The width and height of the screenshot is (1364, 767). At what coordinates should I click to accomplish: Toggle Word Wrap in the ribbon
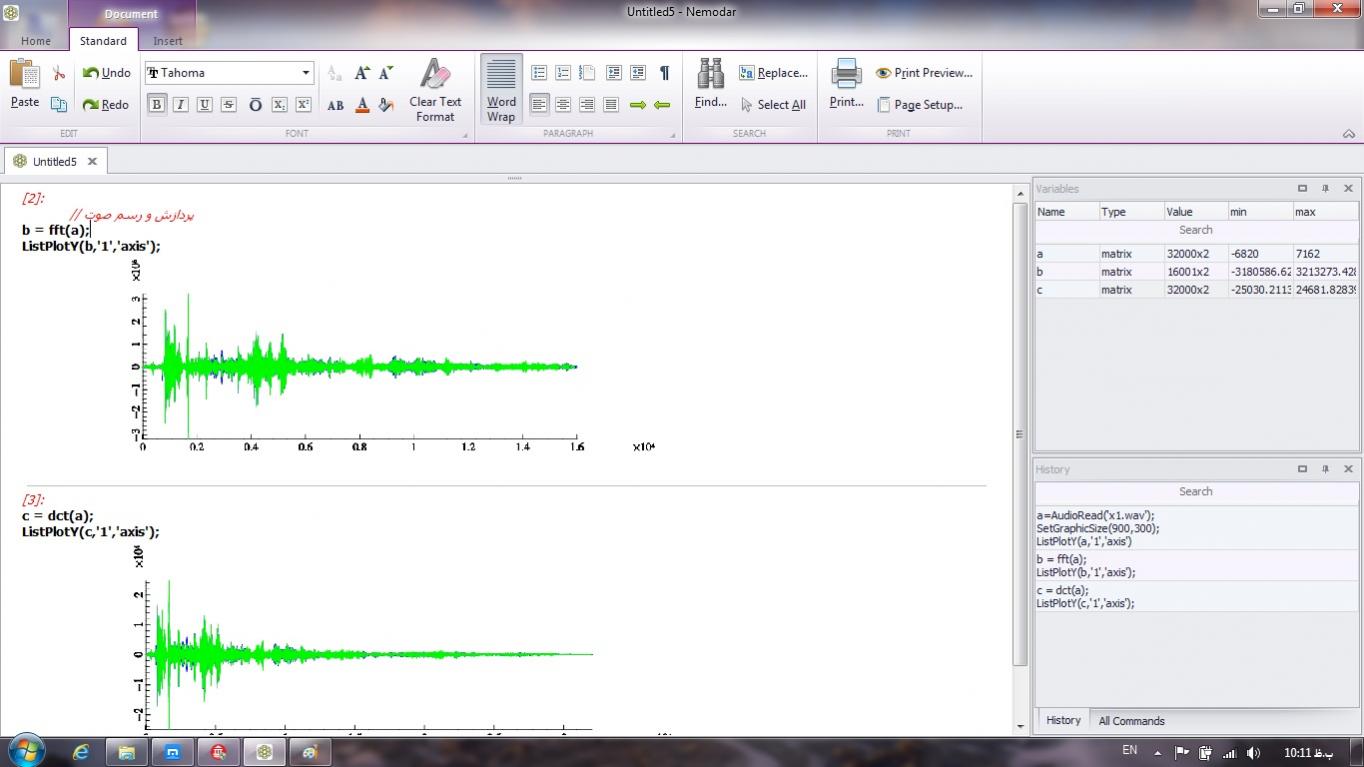[x=501, y=89]
